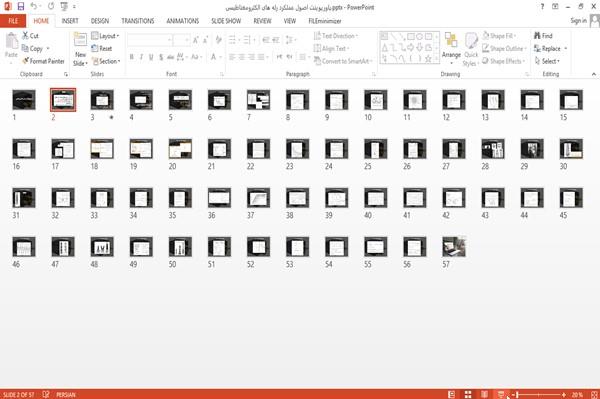Image resolution: width=600 pixels, height=399 pixels.
Task: Click Cut in the Clipboard group
Action: click(31, 36)
